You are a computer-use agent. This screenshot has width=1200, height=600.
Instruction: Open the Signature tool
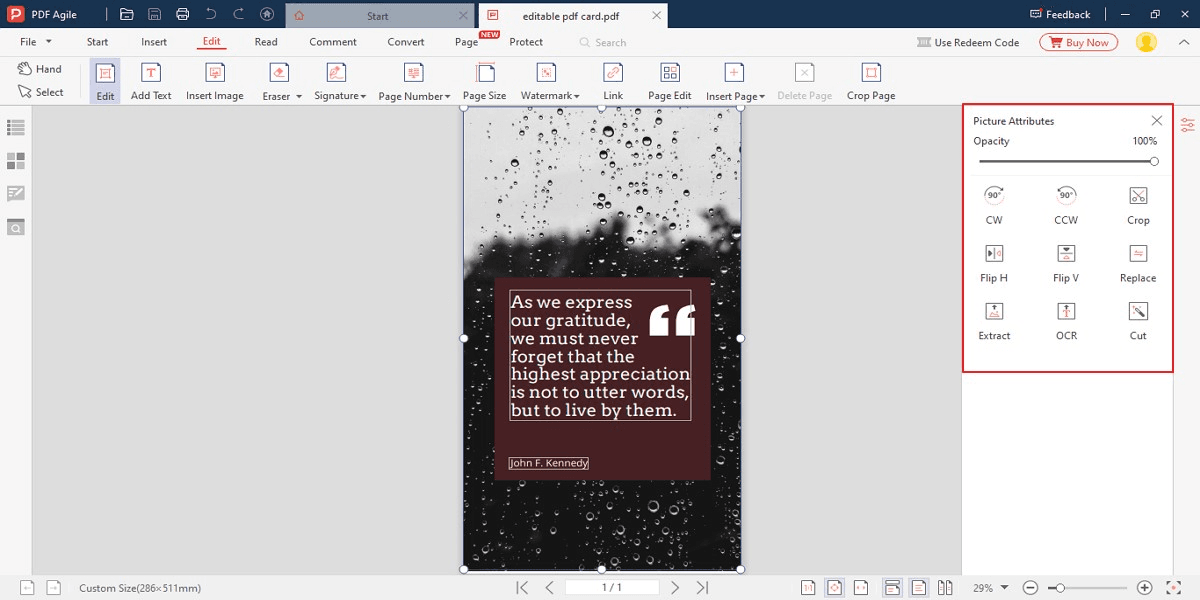pyautogui.click(x=336, y=81)
